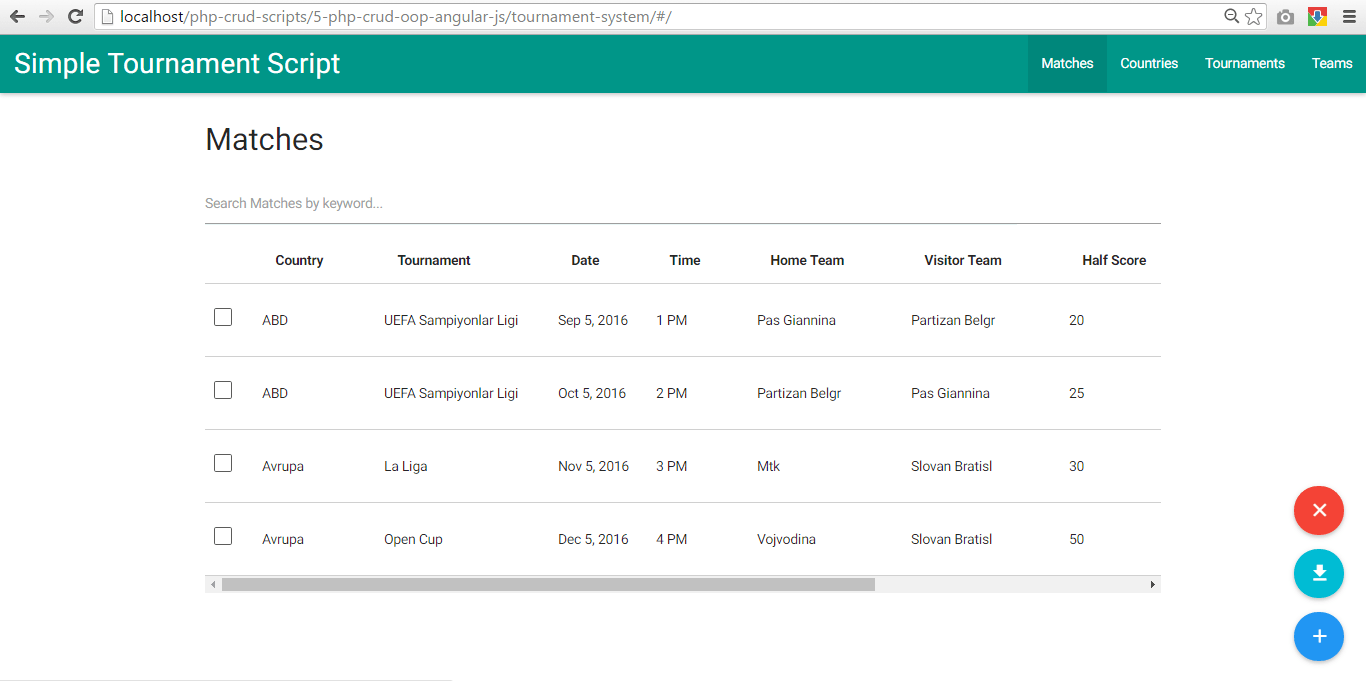This screenshot has height=681, width=1366.
Task: Click the download/export matches button
Action: [x=1318, y=573]
